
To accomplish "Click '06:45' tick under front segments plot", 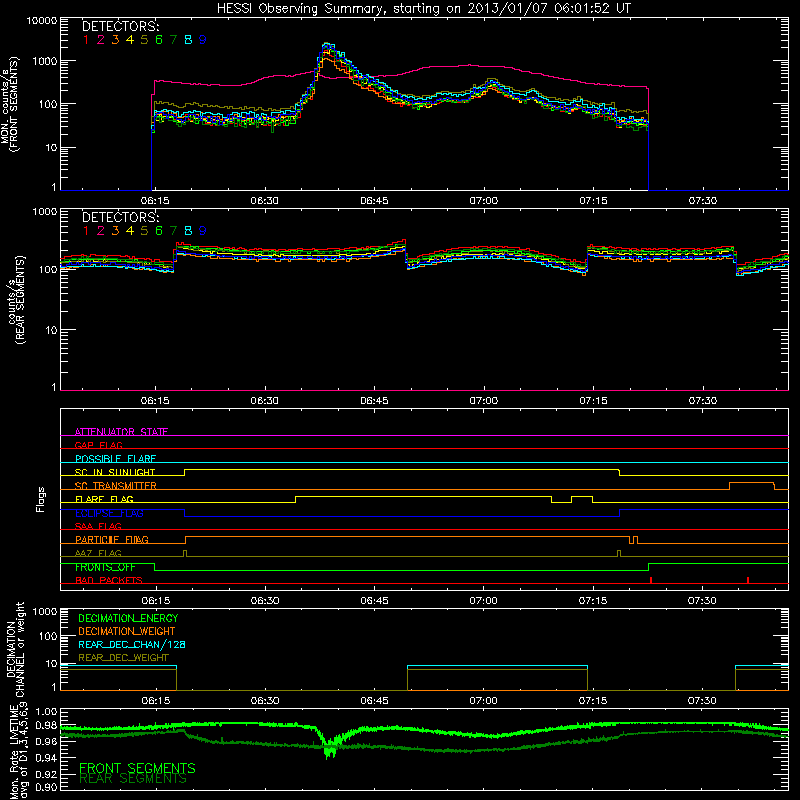I will (x=374, y=201).
